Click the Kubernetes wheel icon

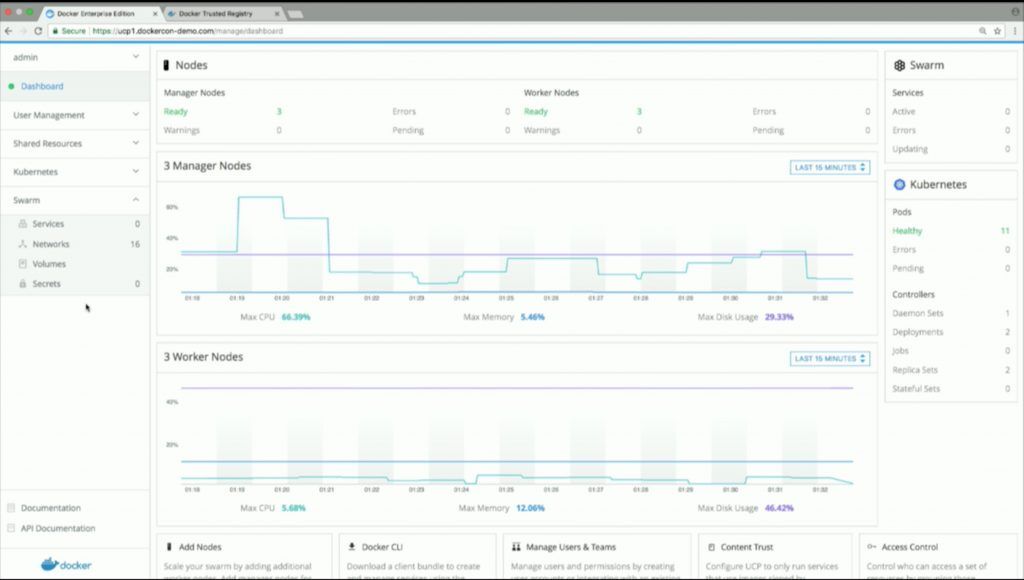pos(899,184)
